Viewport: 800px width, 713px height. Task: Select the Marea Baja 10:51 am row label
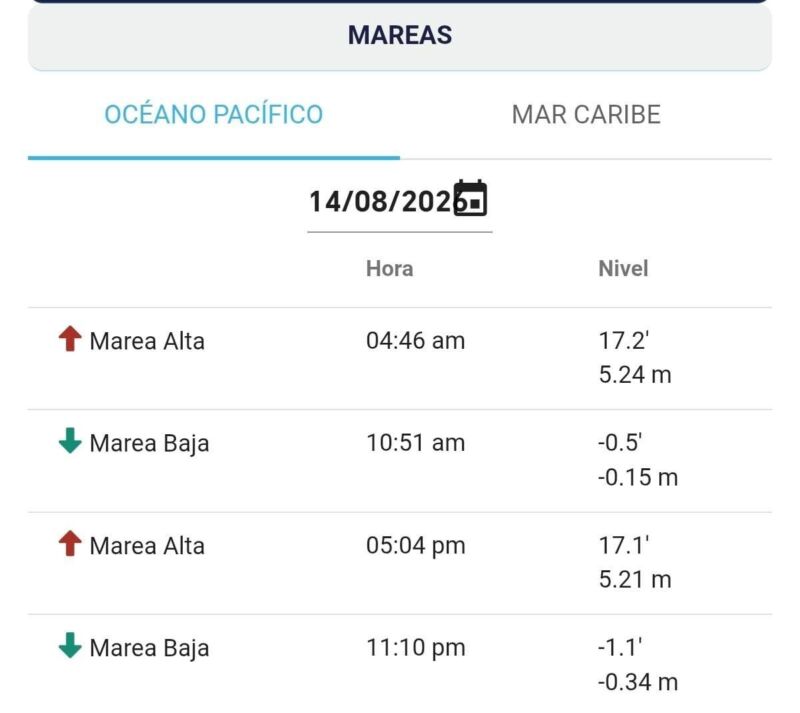tap(149, 444)
